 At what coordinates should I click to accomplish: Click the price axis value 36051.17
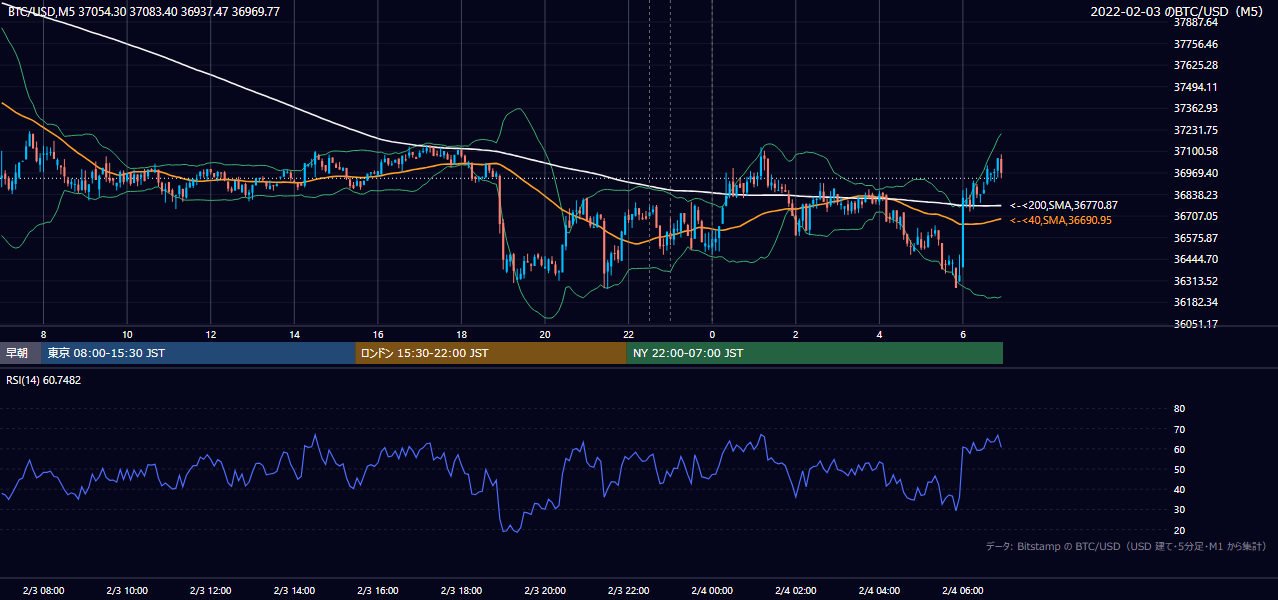(x=1196, y=324)
